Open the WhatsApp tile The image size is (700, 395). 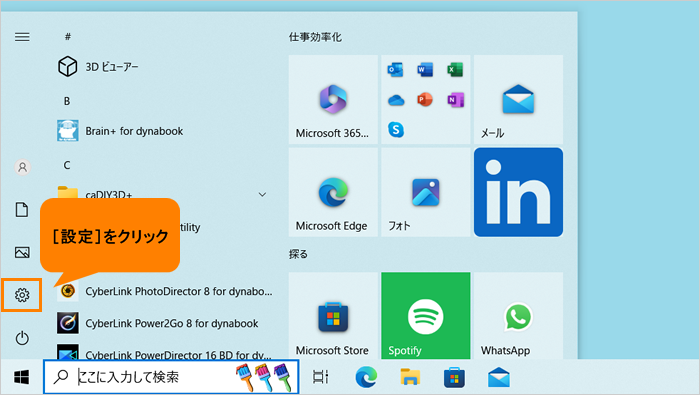(x=518, y=316)
